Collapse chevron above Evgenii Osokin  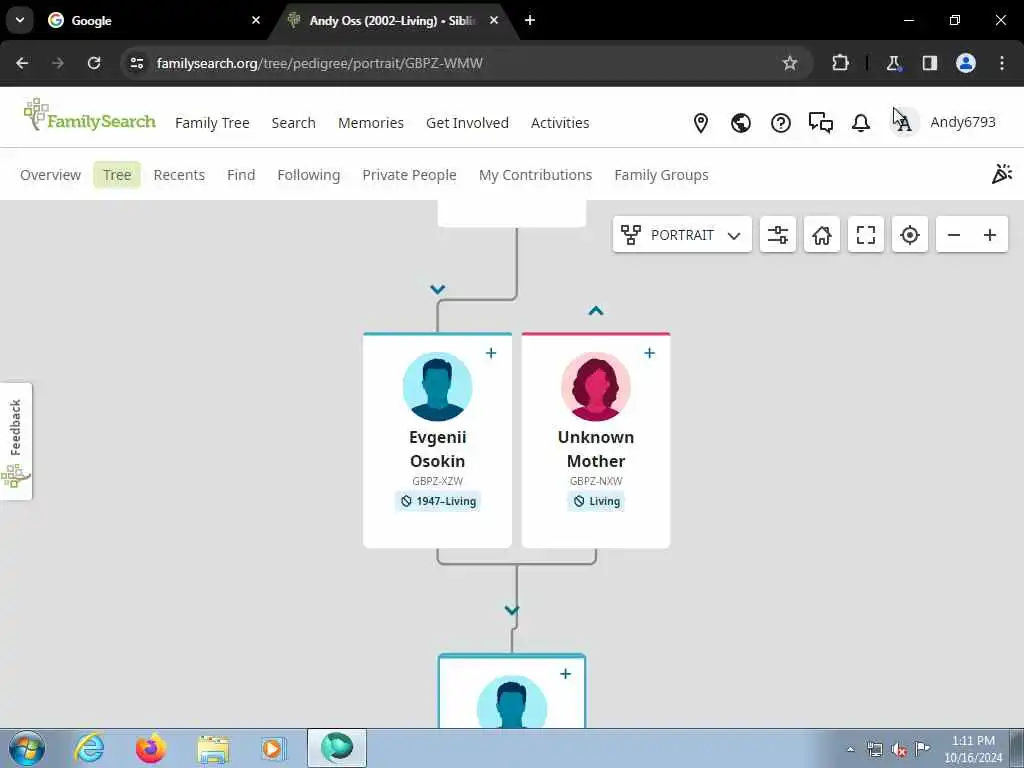438,289
